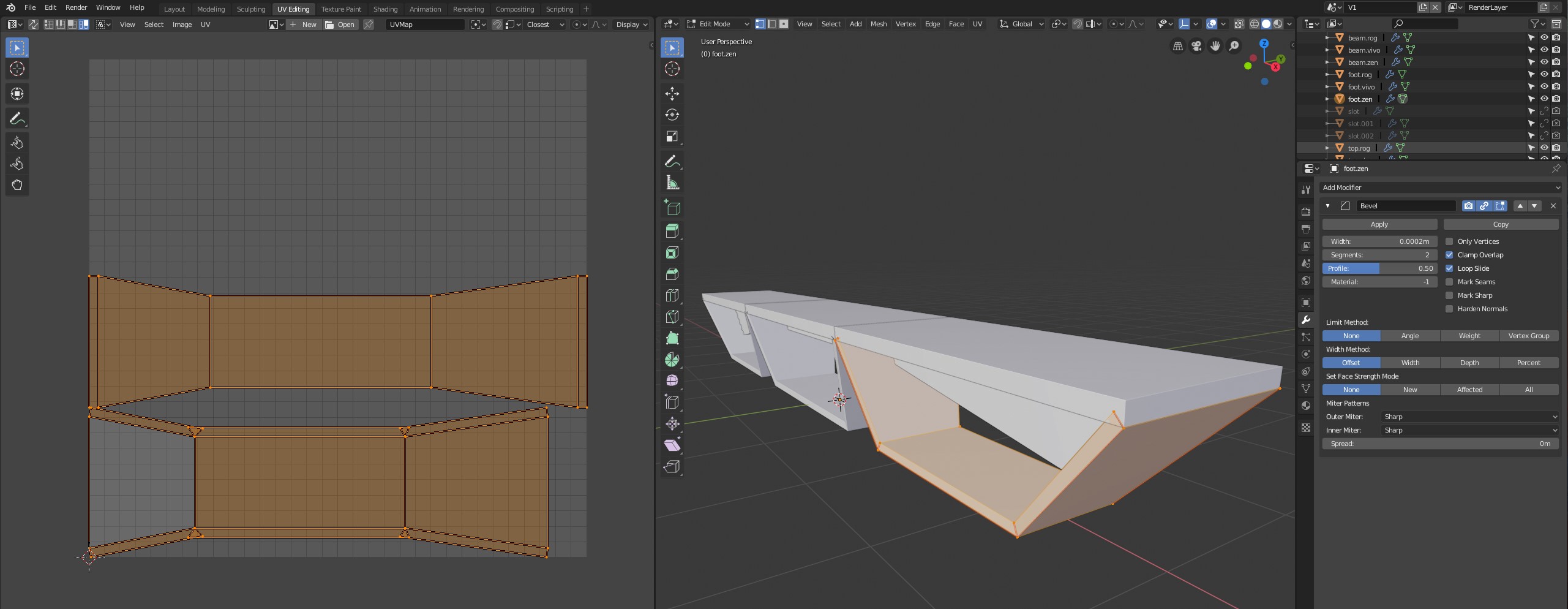Click the Rotate tool in 3D viewport
This screenshot has width=1568, height=609.
(672, 115)
